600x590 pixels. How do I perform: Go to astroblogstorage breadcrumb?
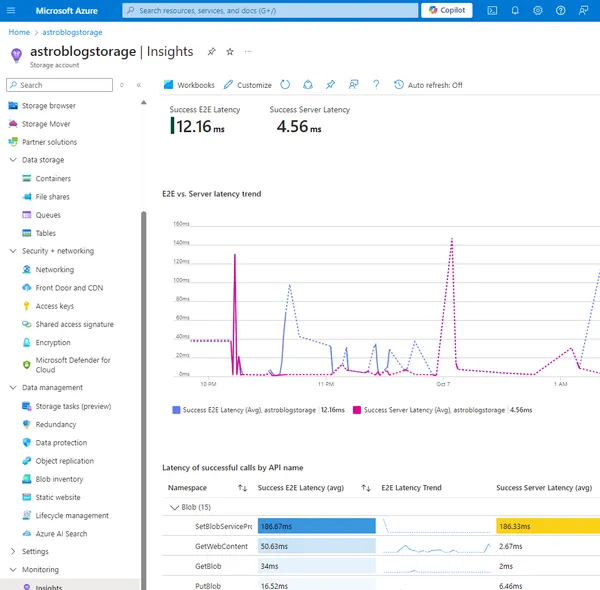pyautogui.click(x=72, y=32)
